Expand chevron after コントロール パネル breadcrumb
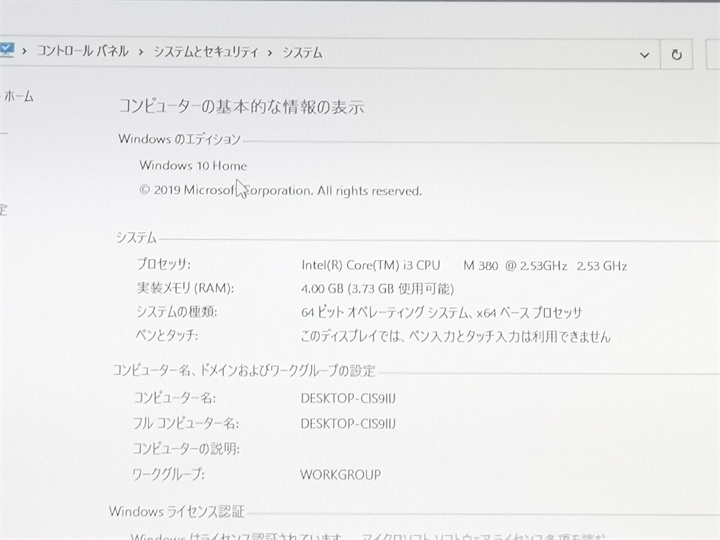720x540 pixels. click(141, 52)
